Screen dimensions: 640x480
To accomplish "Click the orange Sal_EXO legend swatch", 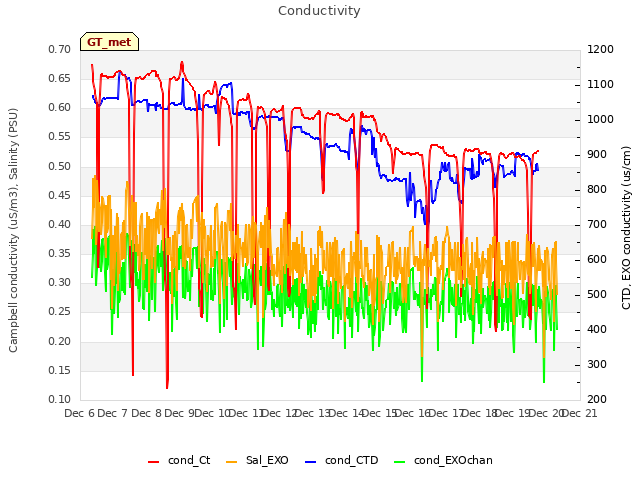I will coord(231,461).
